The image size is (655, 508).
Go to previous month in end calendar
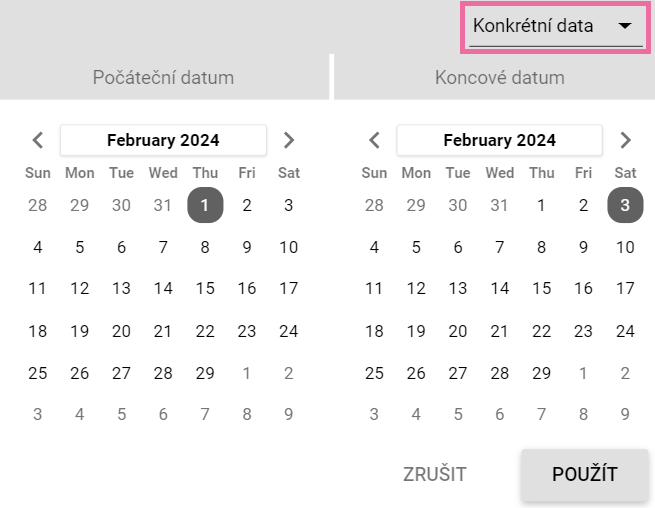375,140
